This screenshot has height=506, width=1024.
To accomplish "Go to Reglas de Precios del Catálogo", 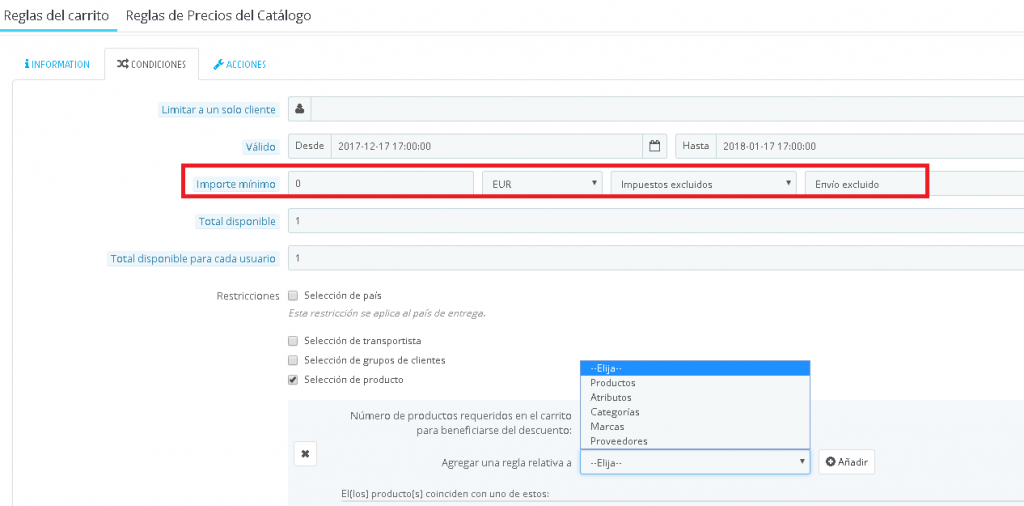I will [x=218, y=16].
